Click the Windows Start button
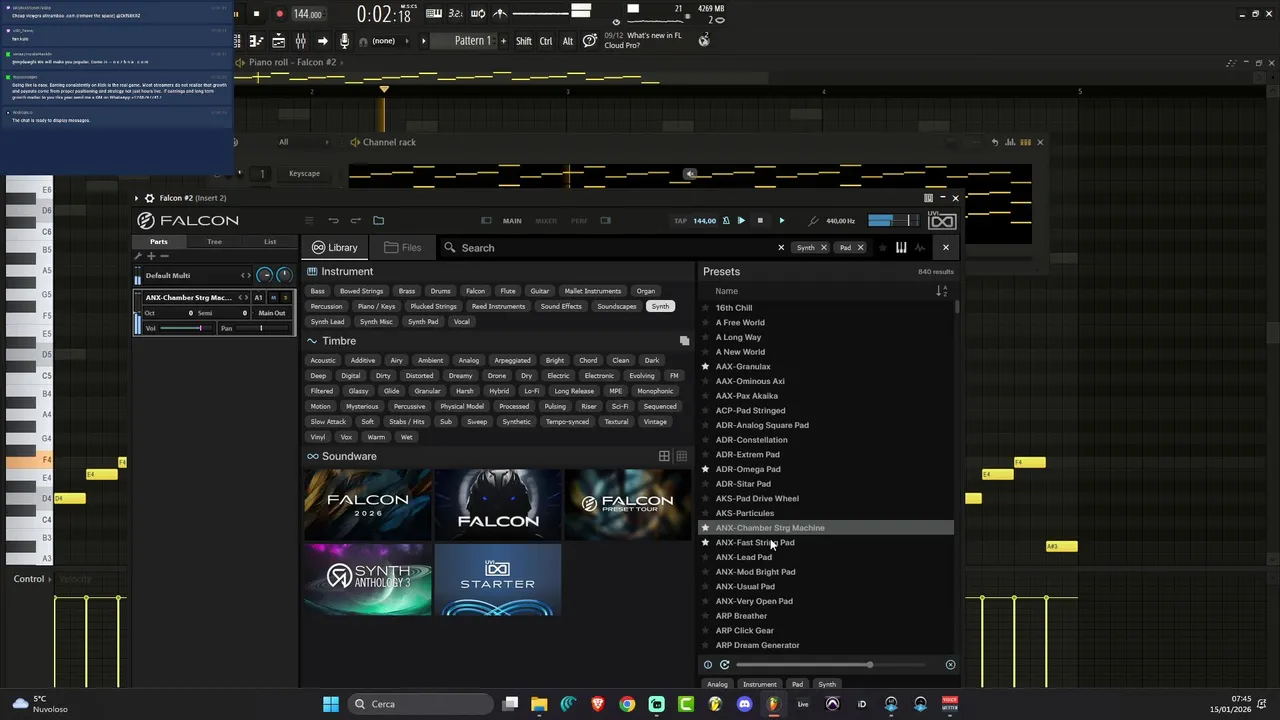The height and width of the screenshot is (720, 1280). pos(331,704)
